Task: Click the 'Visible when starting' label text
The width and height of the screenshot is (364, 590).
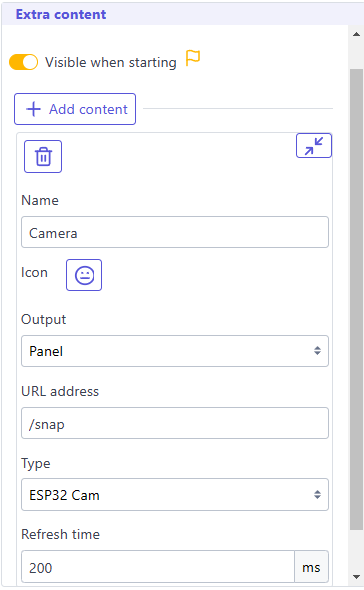Action: [111, 62]
